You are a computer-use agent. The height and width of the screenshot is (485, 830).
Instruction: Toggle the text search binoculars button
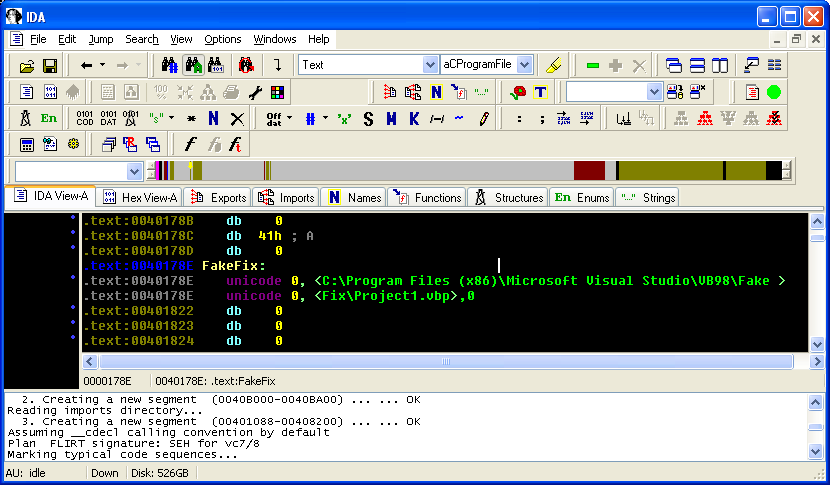point(194,65)
